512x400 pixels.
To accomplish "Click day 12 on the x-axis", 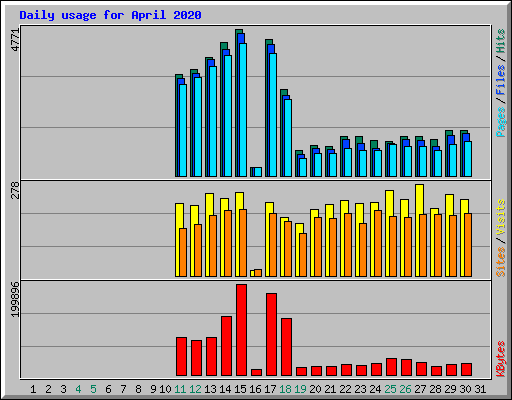I will (195, 389).
